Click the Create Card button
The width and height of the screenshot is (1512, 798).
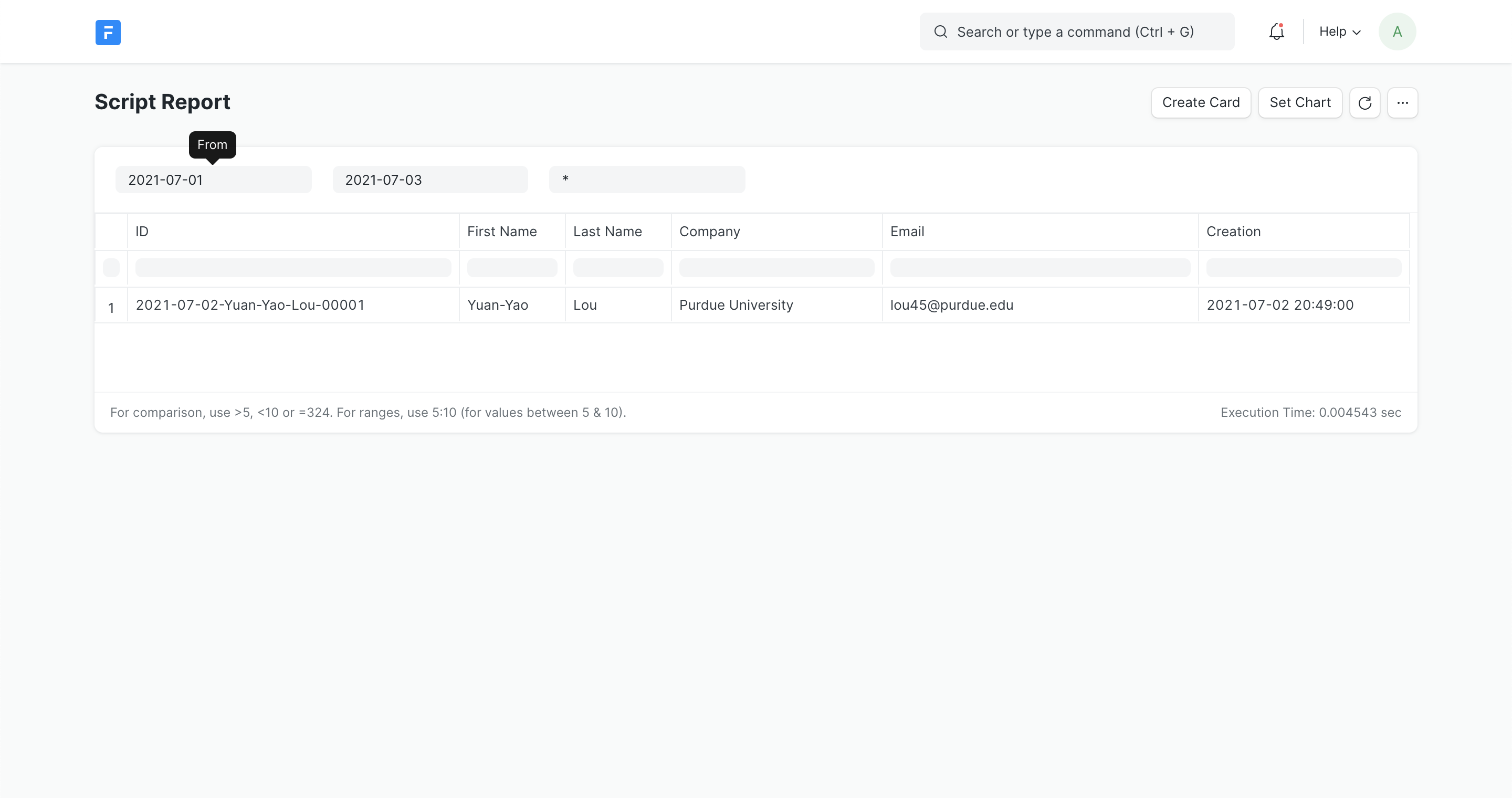(1200, 103)
